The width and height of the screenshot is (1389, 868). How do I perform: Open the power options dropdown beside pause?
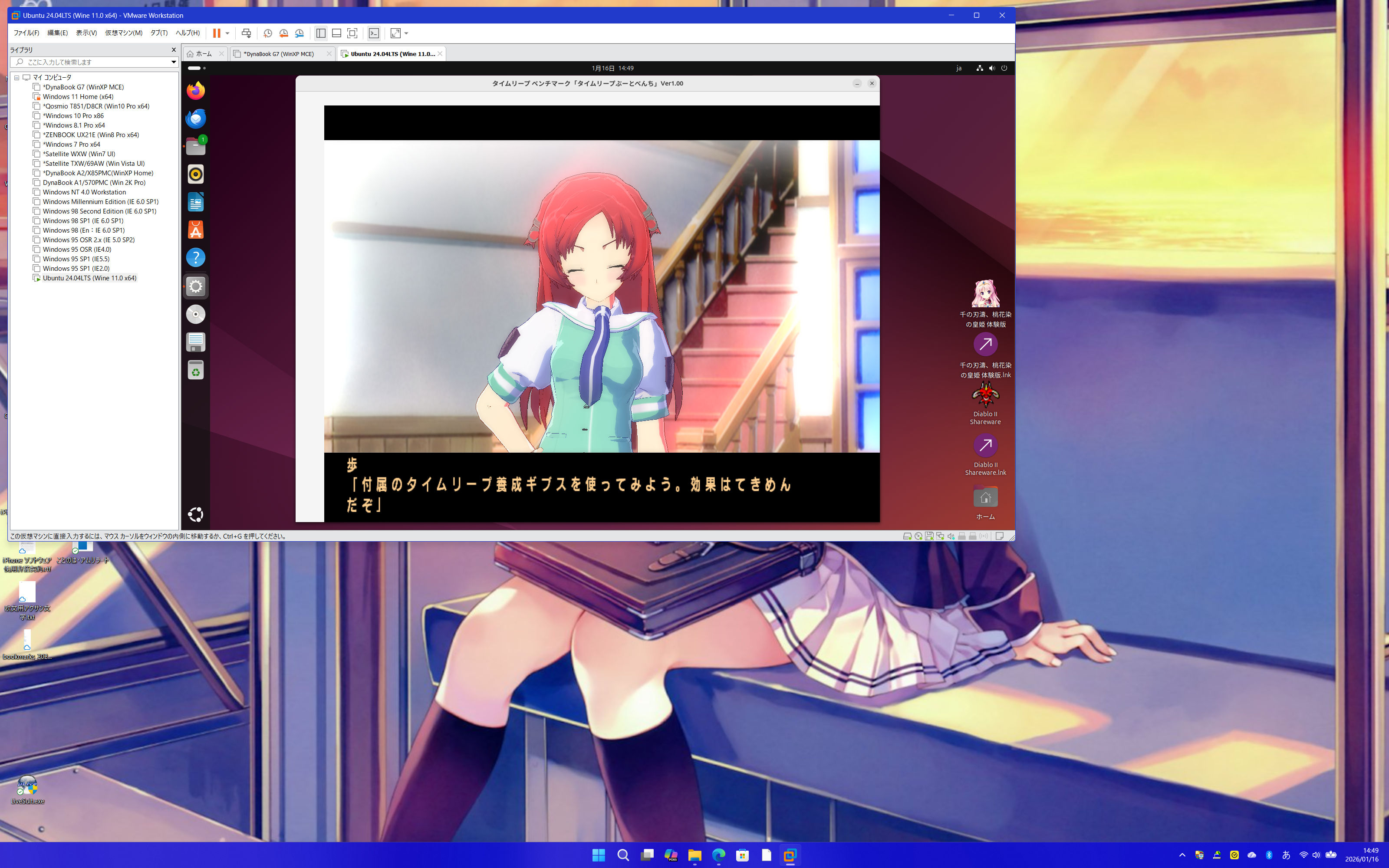[228, 33]
